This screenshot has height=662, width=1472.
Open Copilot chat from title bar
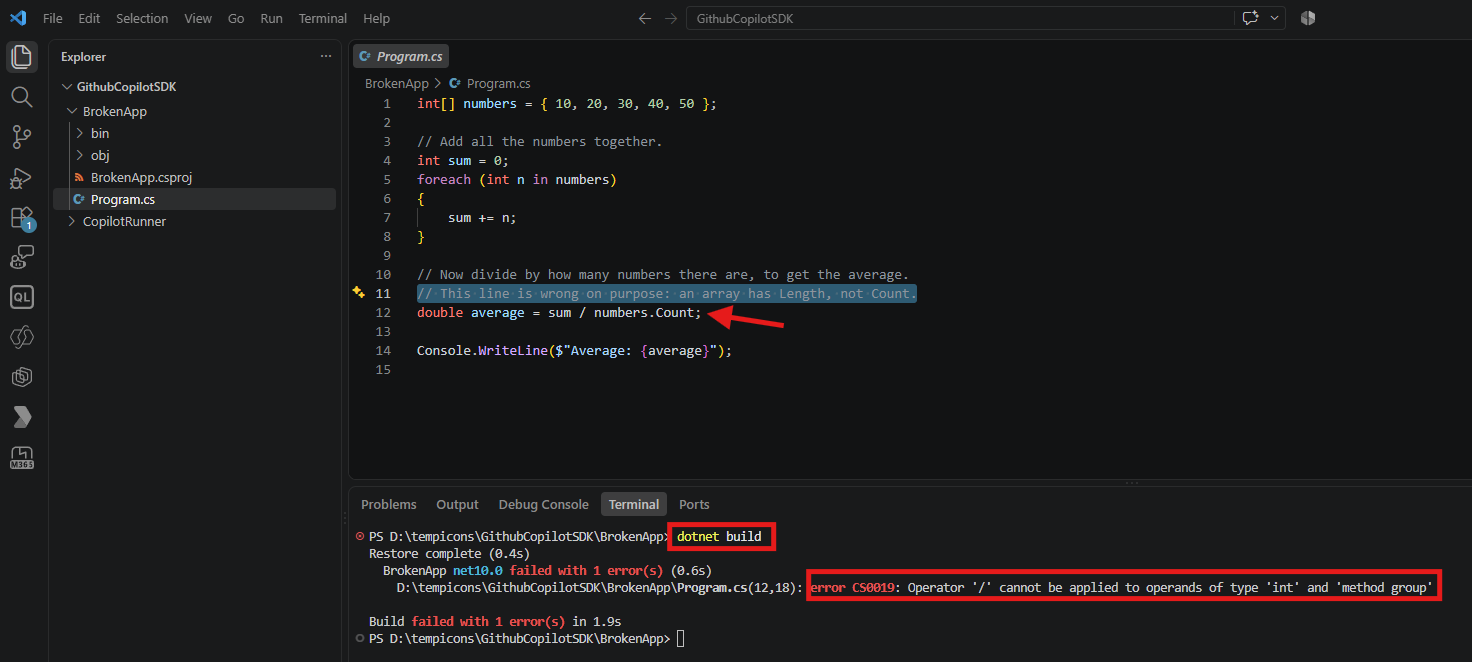click(x=1250, y=18)
